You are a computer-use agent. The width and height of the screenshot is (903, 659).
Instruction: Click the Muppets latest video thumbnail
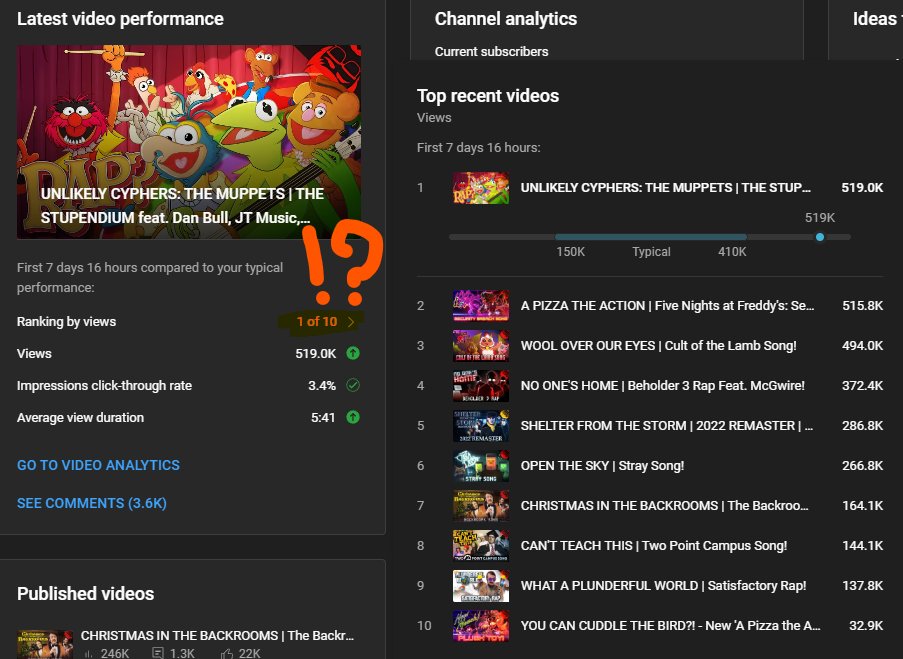(x=189, y=142)
